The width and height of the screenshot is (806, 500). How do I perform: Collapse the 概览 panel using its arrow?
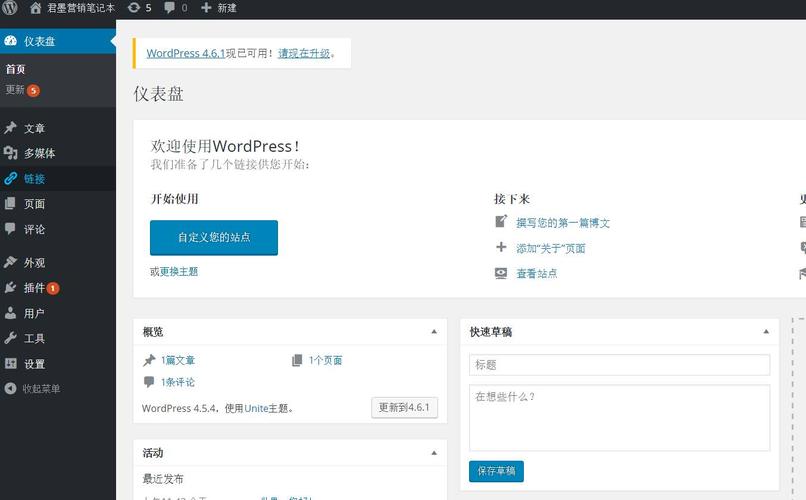(434, 332)
